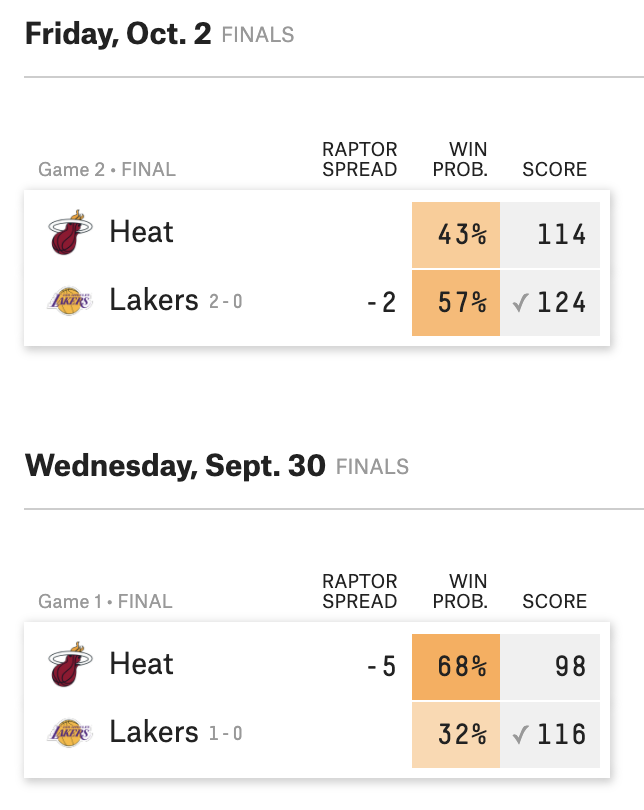Viewport: 644px width, 810px height.
Task: Click the Heat logo in Game 2
Action: 70,233
